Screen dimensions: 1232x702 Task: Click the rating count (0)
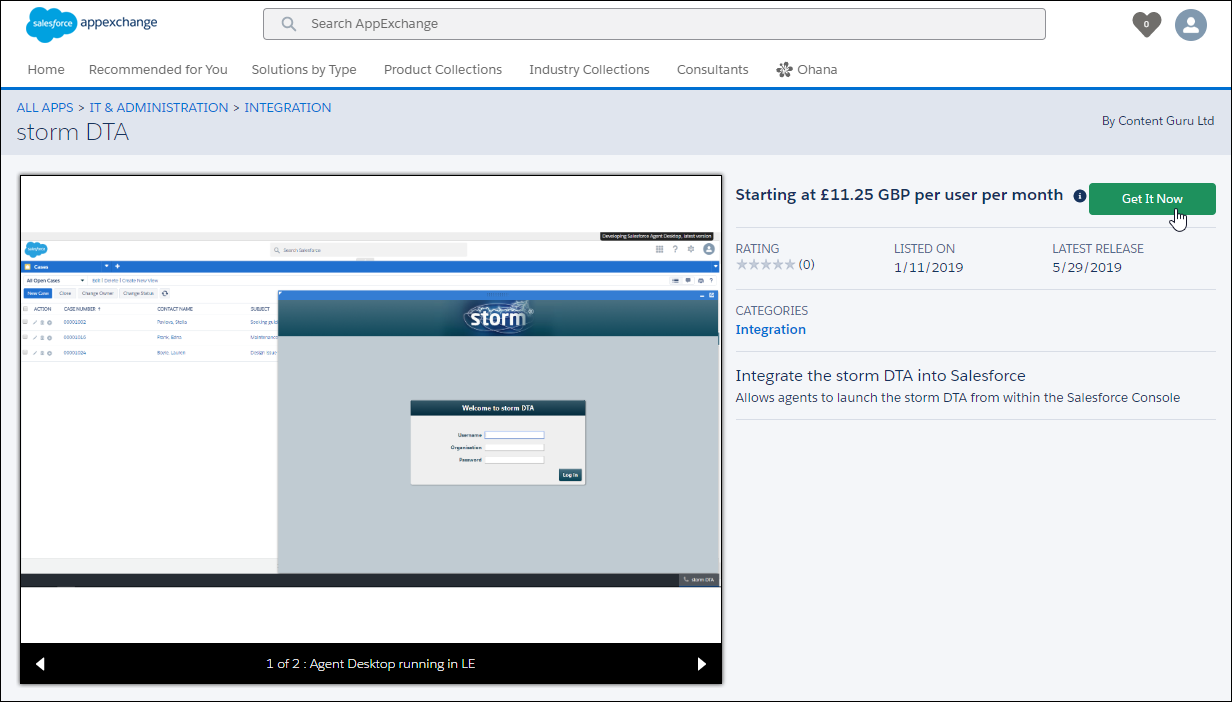click(x=806, y=265)
